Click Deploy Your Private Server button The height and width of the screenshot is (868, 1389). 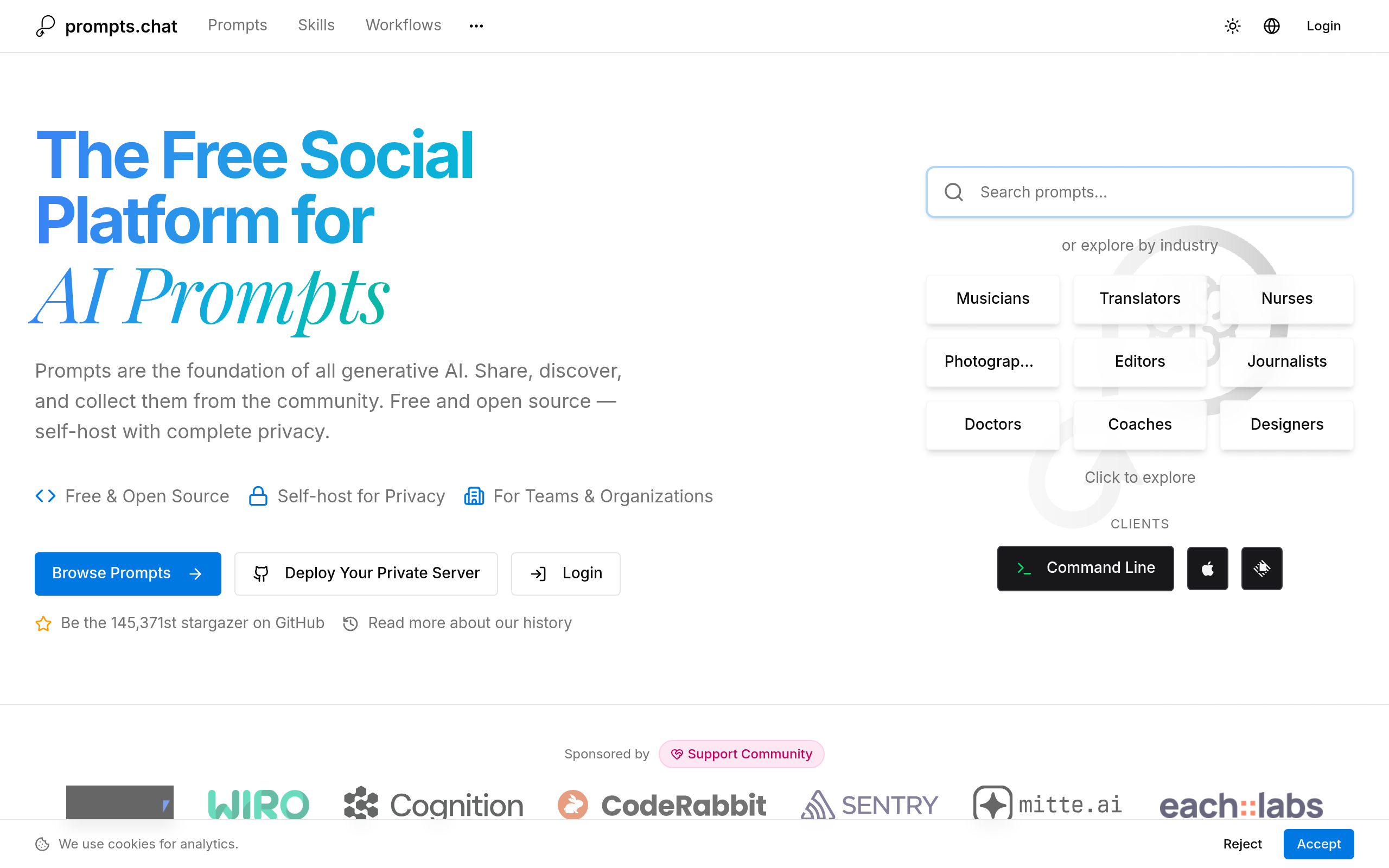366,573
